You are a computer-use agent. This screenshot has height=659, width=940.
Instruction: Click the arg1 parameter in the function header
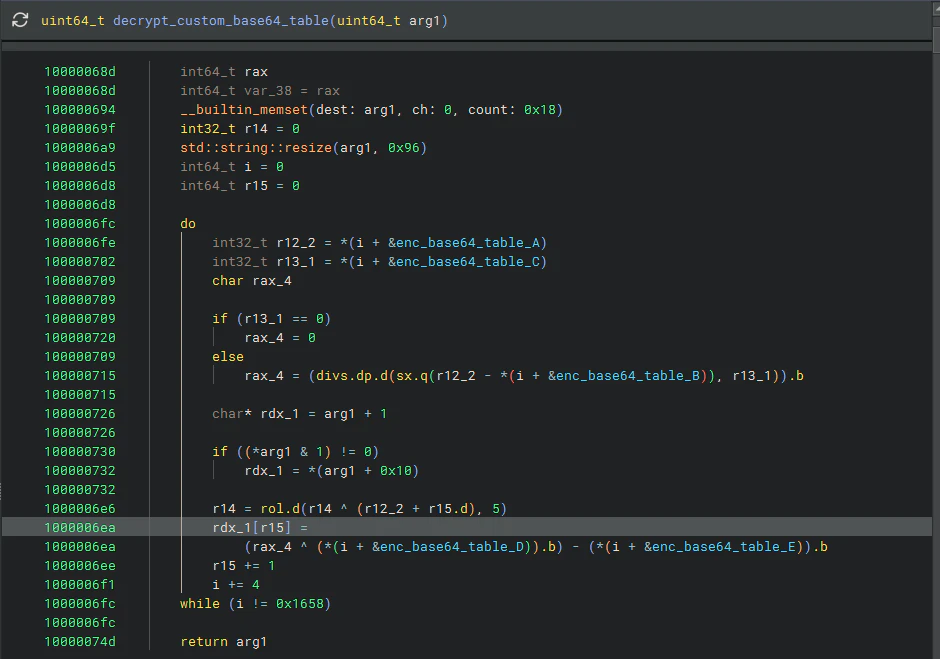424,20
